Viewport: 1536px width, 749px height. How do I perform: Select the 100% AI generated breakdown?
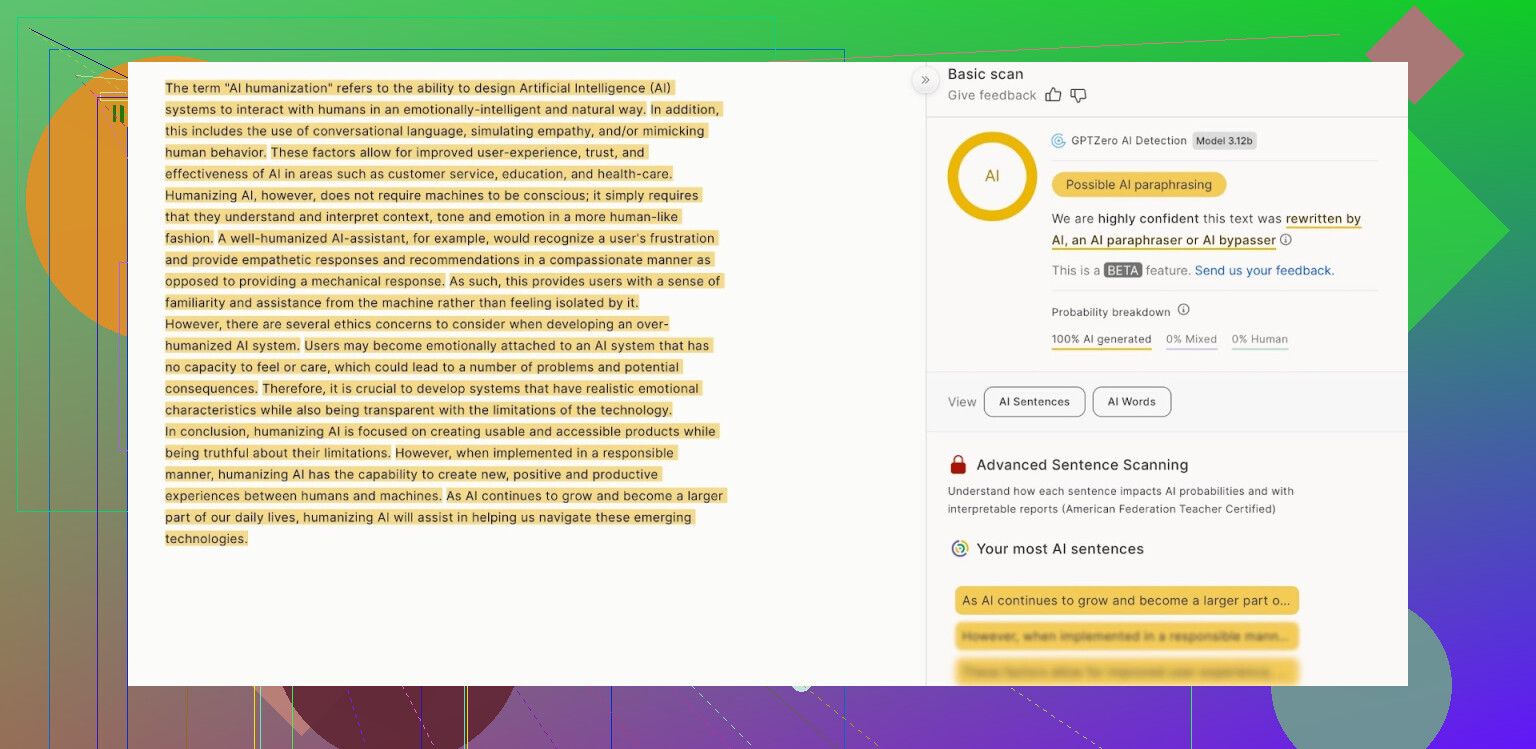(1101, 340)
